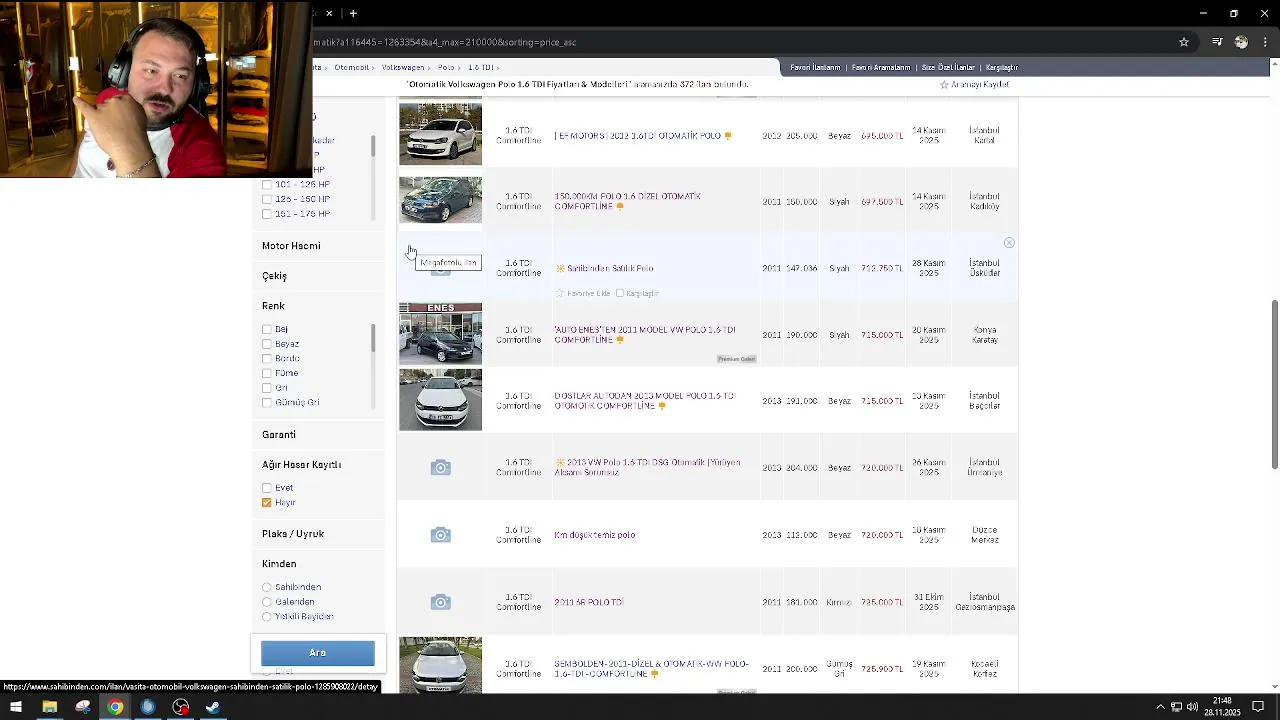Go to Volkswagen breadcrumb
Screen dimensions: 1280x720
(403, 68)
